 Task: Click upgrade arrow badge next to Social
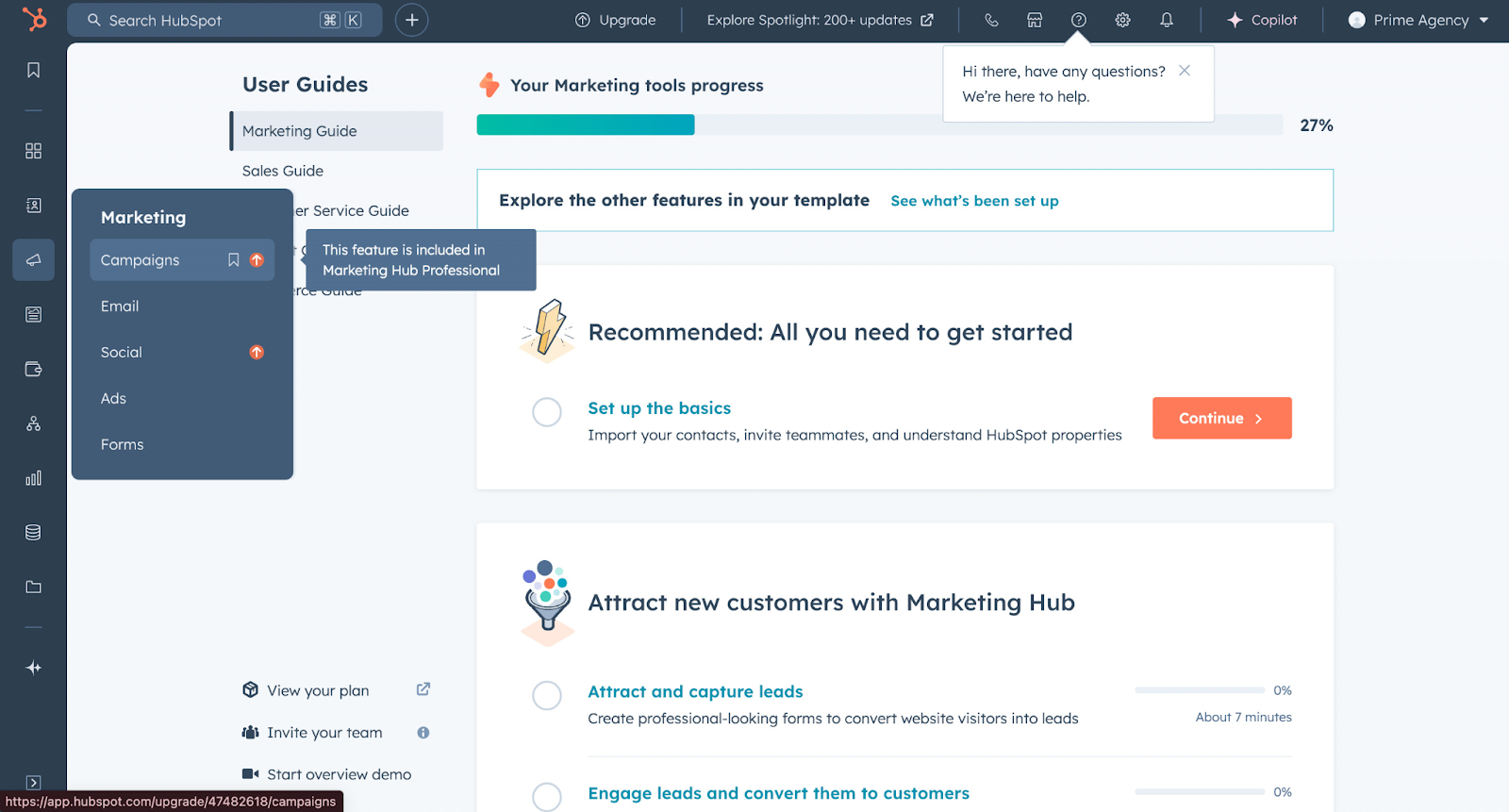tap(257, 352)
